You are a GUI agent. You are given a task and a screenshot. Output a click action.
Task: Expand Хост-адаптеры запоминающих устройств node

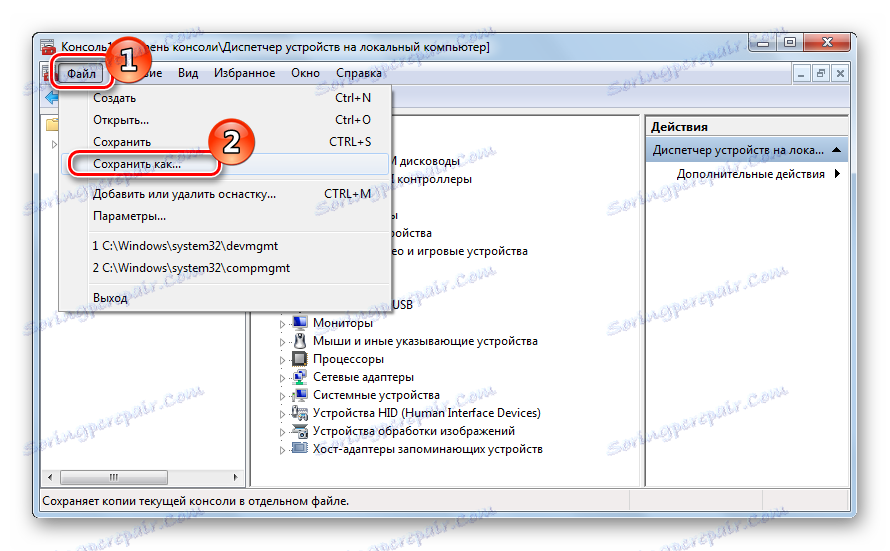click(283, 450)
